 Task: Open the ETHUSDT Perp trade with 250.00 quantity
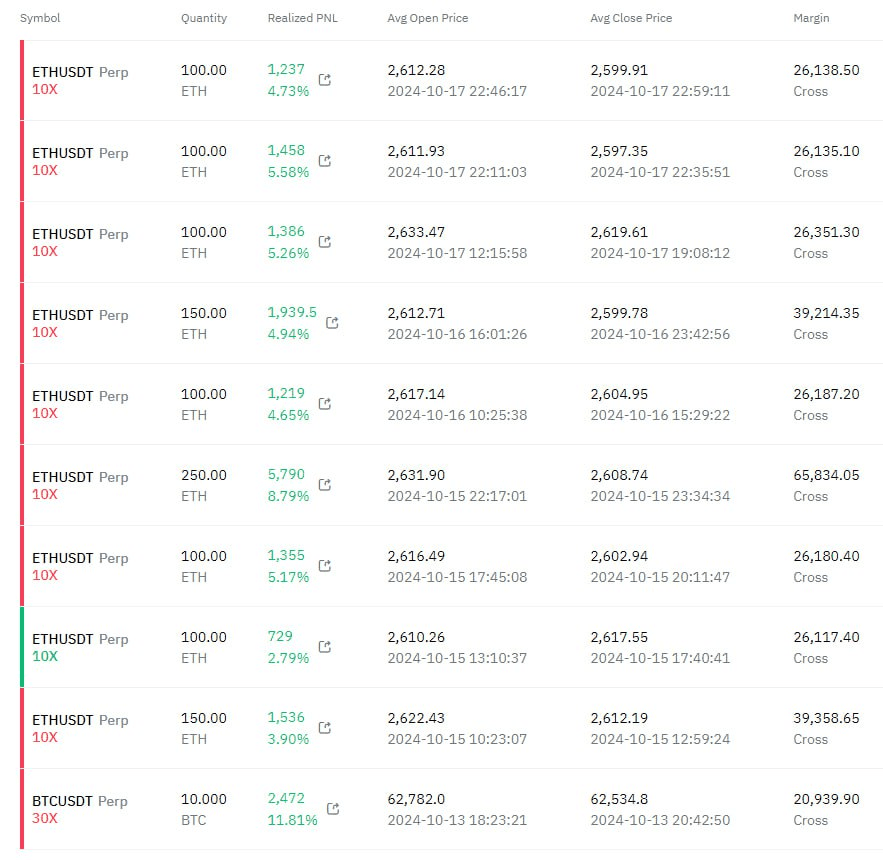(80, 477)
